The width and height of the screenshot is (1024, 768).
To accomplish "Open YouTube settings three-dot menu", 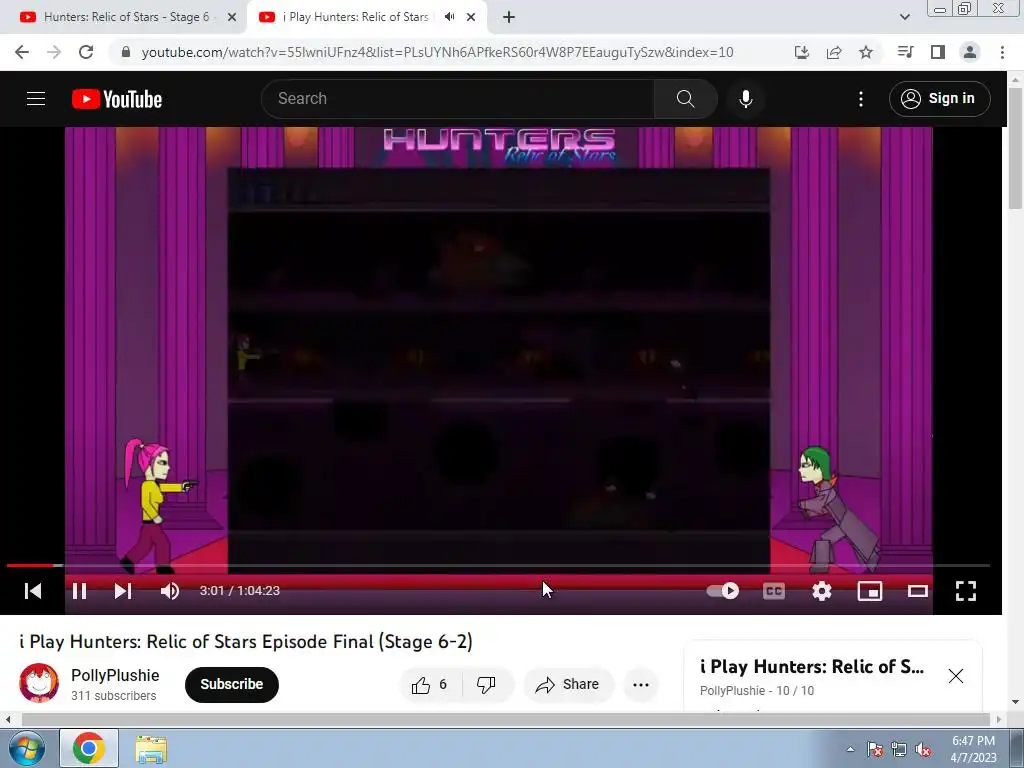I will point(861,99).
